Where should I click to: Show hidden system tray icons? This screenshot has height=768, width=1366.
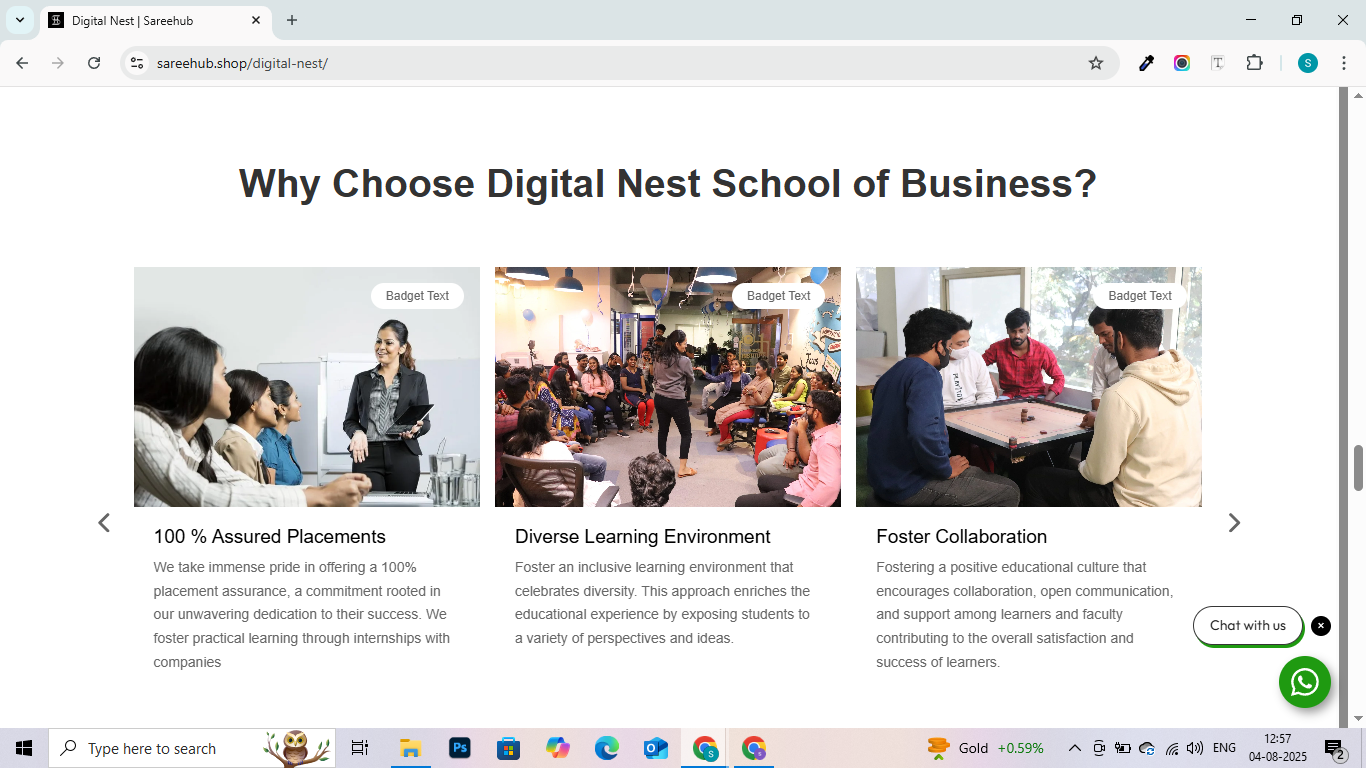(x=1075, y=748)
